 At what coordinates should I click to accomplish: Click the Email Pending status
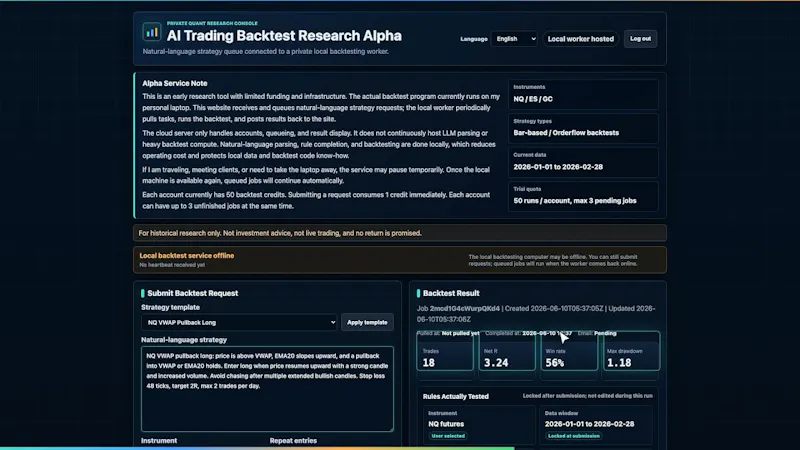pyautogui.click(x=597, y=333)
